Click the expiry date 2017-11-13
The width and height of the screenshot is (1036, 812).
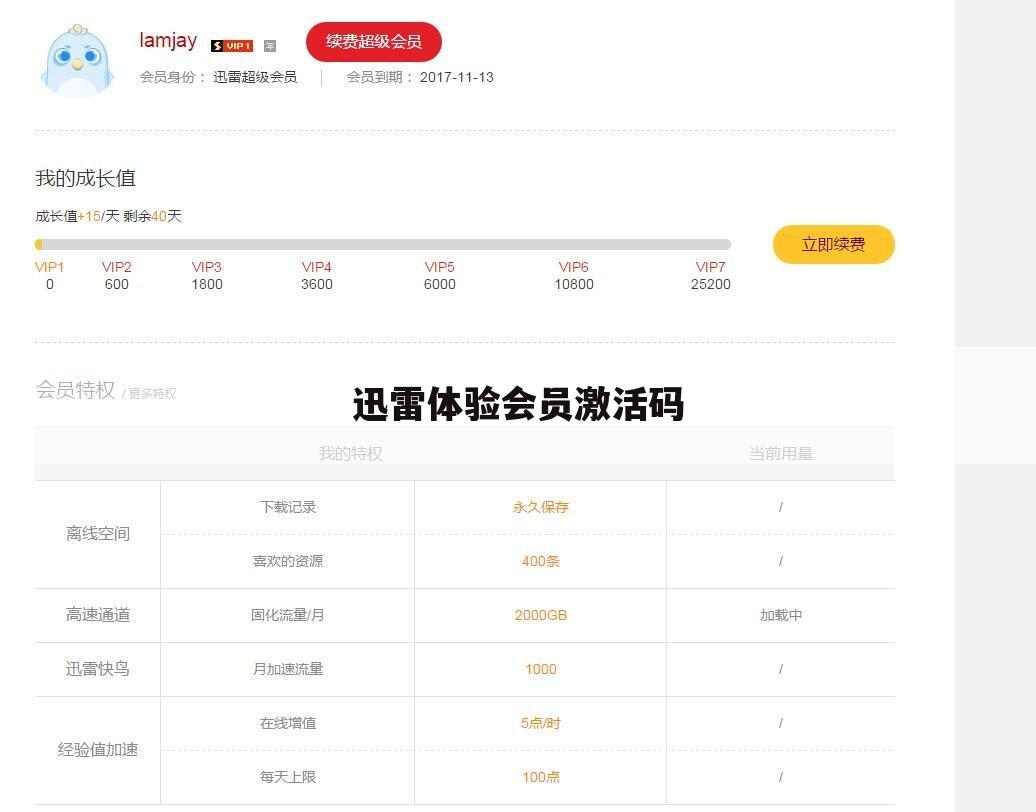coord(457,77)
